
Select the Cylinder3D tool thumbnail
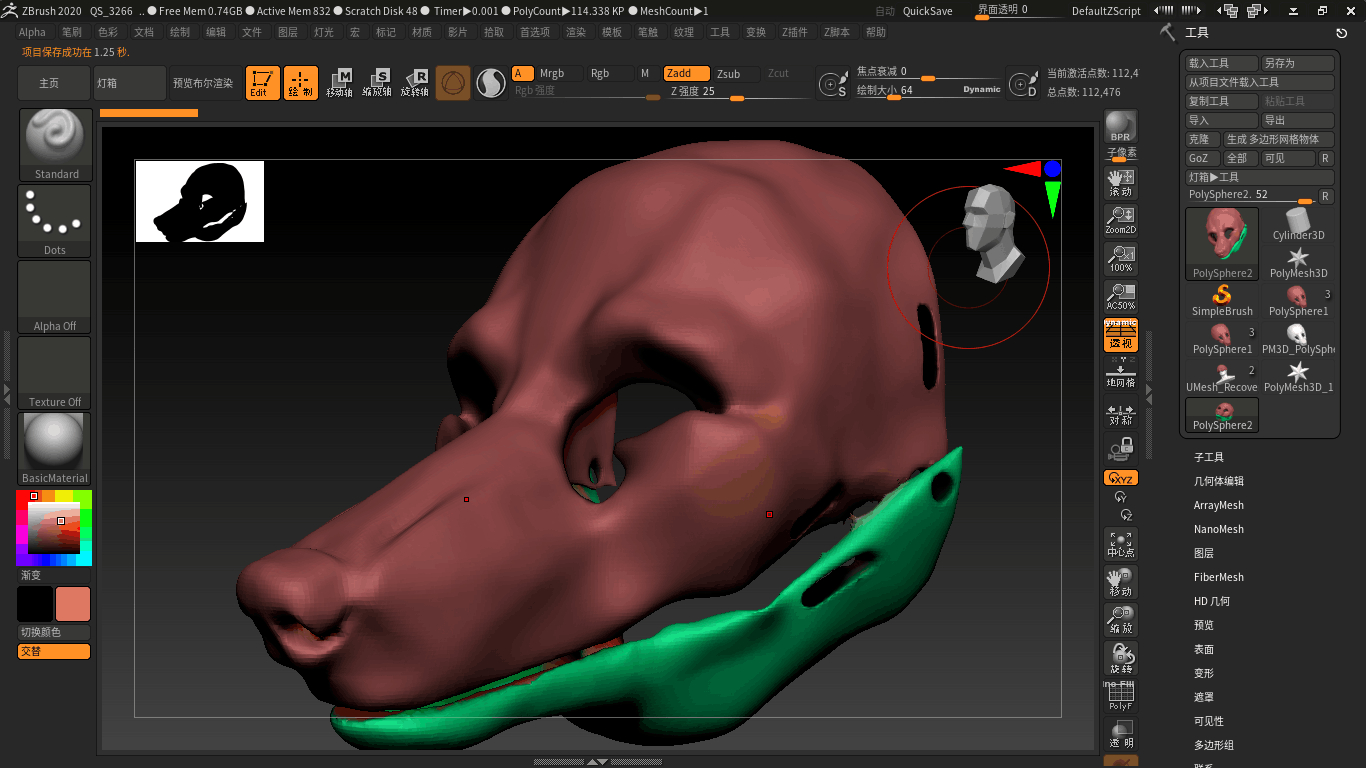pos(1298,224)
